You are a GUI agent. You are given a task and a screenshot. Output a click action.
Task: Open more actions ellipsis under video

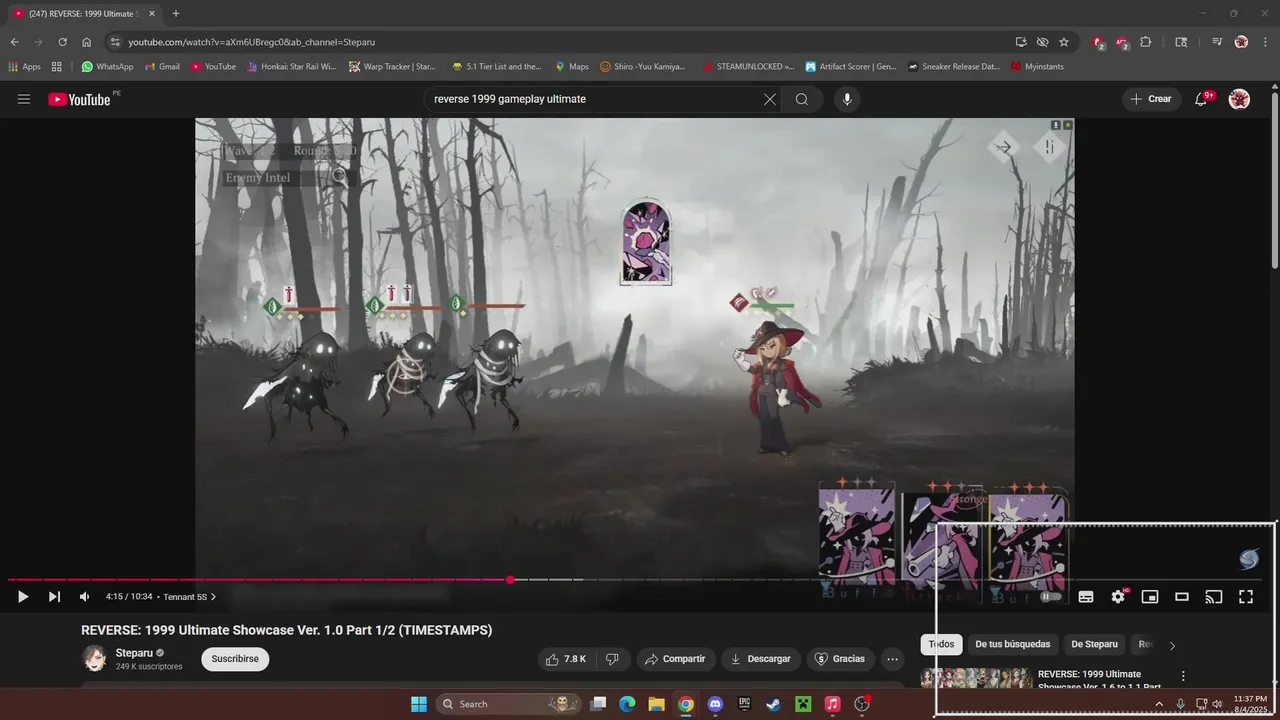[x=892, y=659]
